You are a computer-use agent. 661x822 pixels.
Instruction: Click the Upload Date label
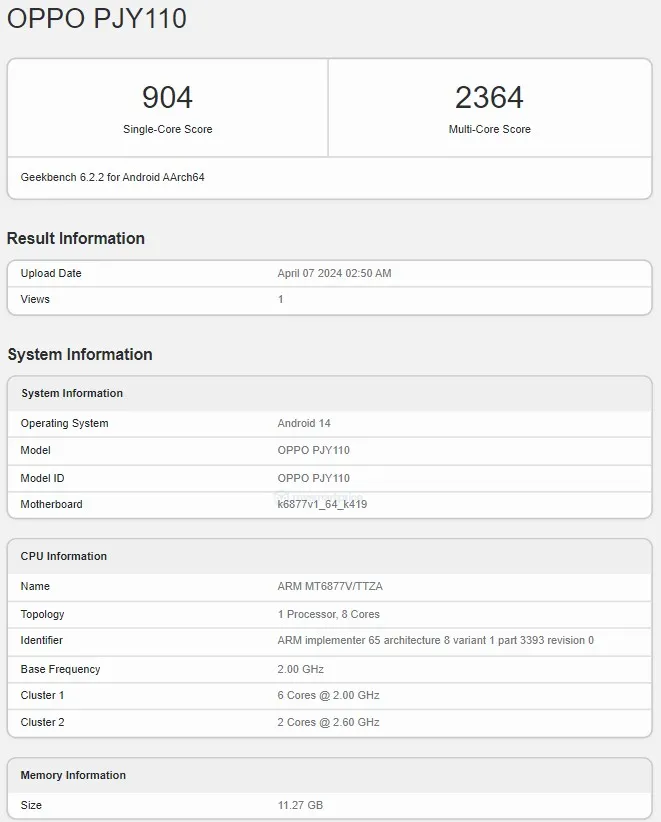pos(51,273)
